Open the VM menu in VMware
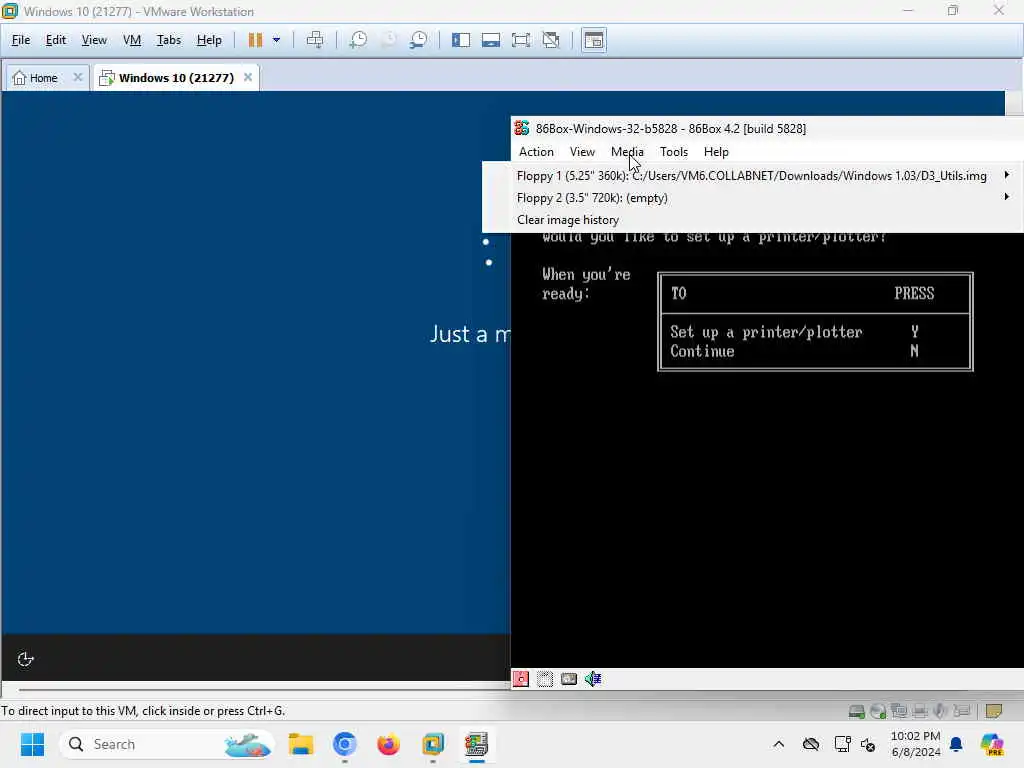Viewport: 1024px width, 768px height. [132, 40]
